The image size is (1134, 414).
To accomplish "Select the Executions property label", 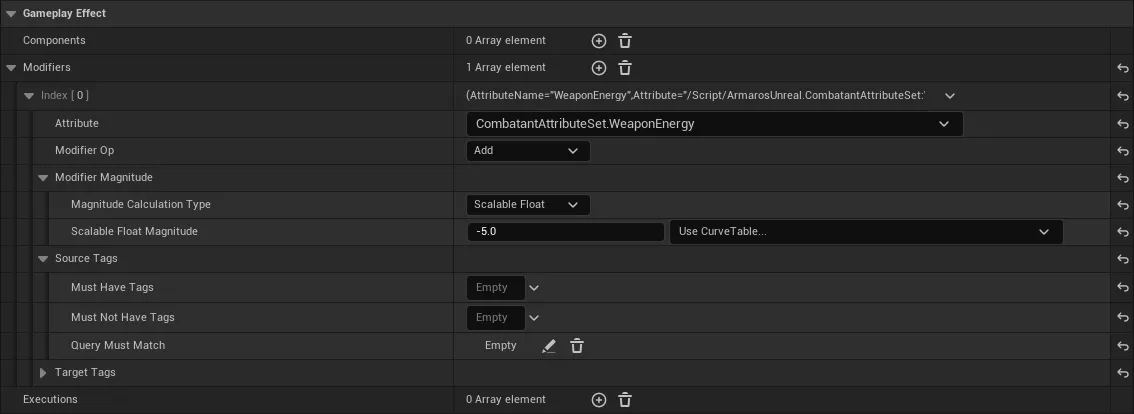I will click(50, 399).
